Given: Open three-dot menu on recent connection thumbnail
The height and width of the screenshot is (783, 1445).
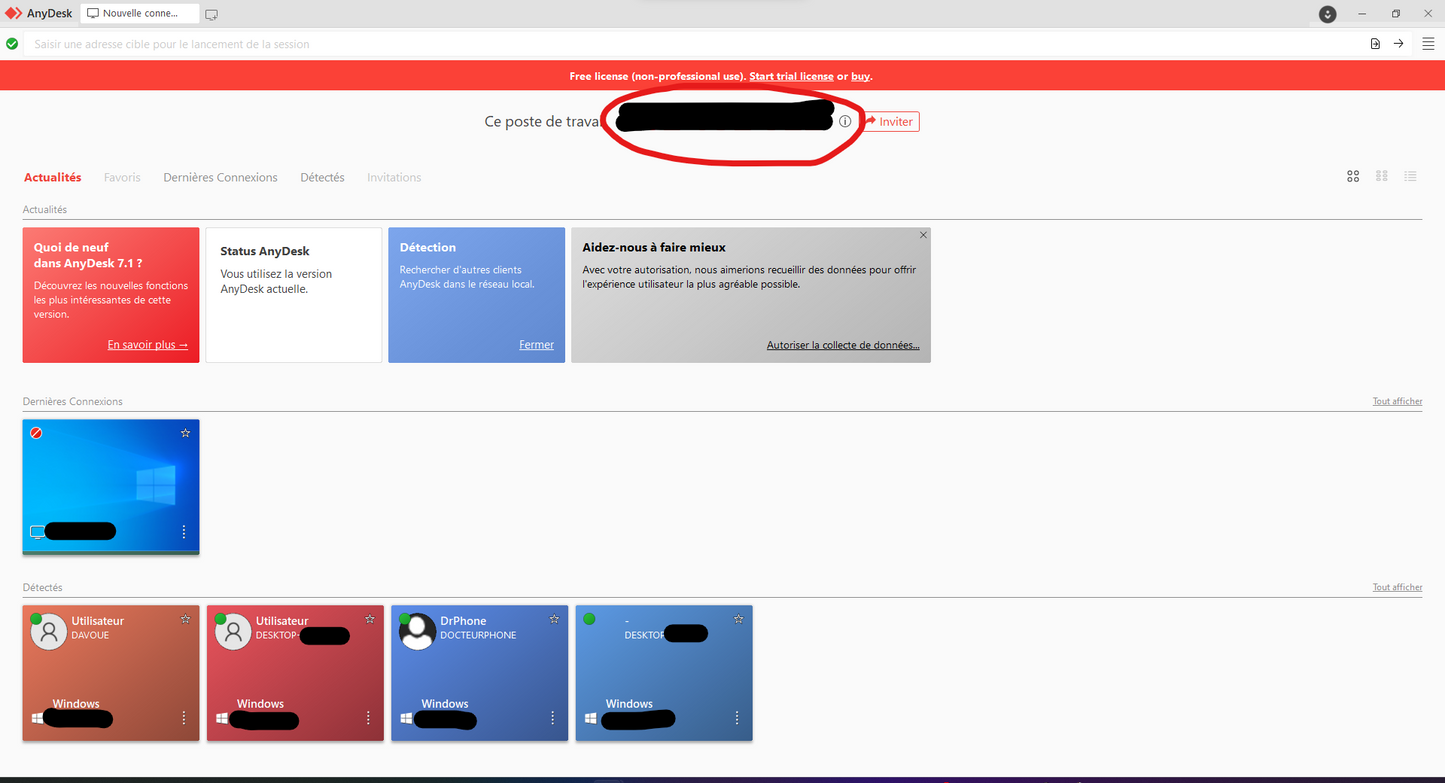Looking at the screenshot, I should (184, 532).
